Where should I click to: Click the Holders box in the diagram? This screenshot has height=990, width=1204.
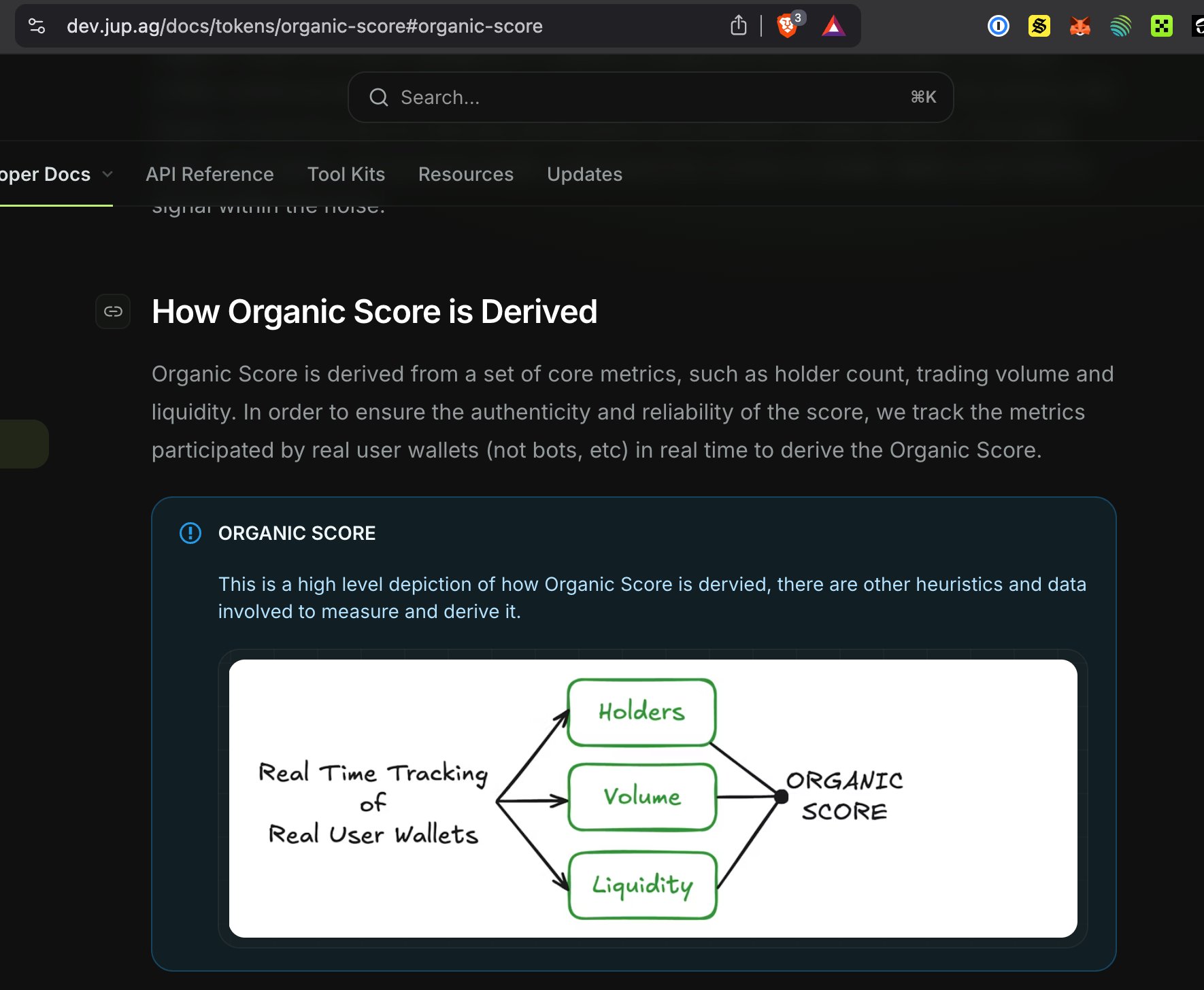point(642,712)
